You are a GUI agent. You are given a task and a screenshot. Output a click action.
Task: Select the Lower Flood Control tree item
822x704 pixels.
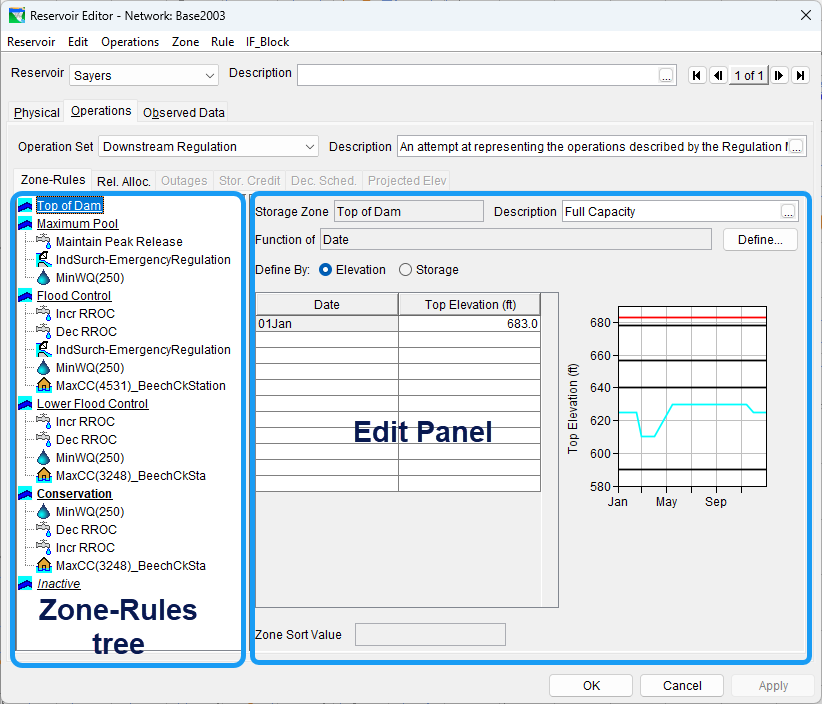click(92, 404)
